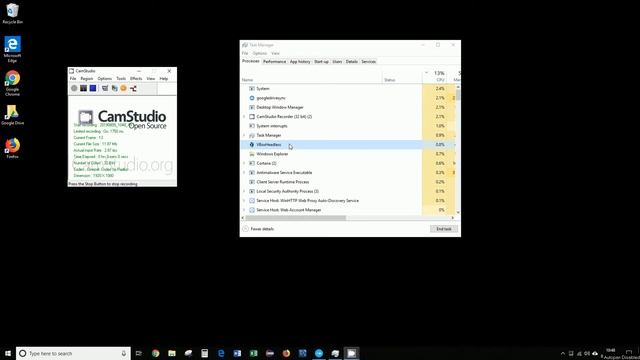Screen dimensions: 640x360
Task: Expand the CamStudio Recorder process group
Action: [x=244, y=117]
